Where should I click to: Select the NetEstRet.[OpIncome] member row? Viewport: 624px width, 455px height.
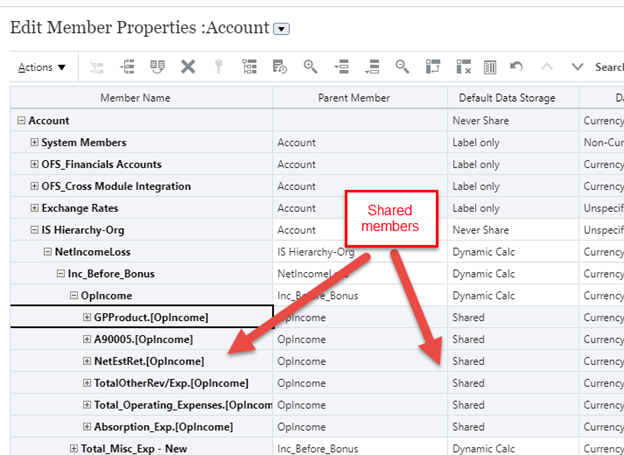point(150,361)
